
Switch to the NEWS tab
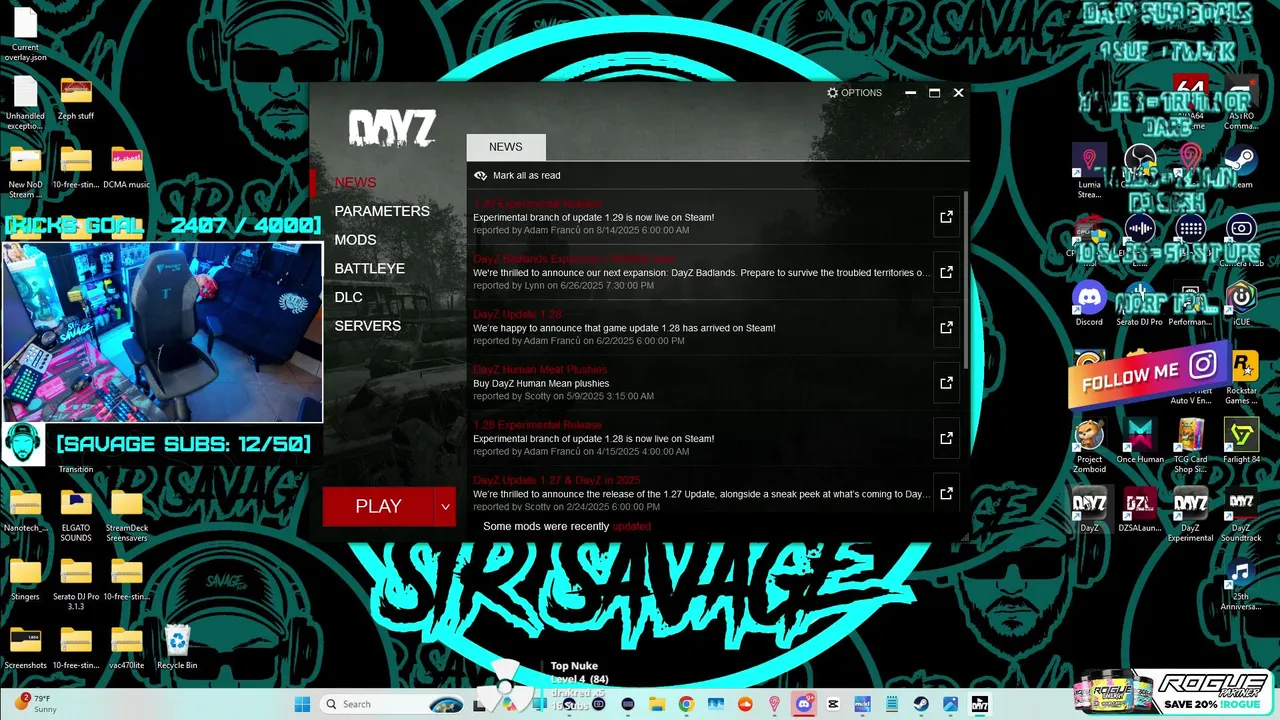506,147
